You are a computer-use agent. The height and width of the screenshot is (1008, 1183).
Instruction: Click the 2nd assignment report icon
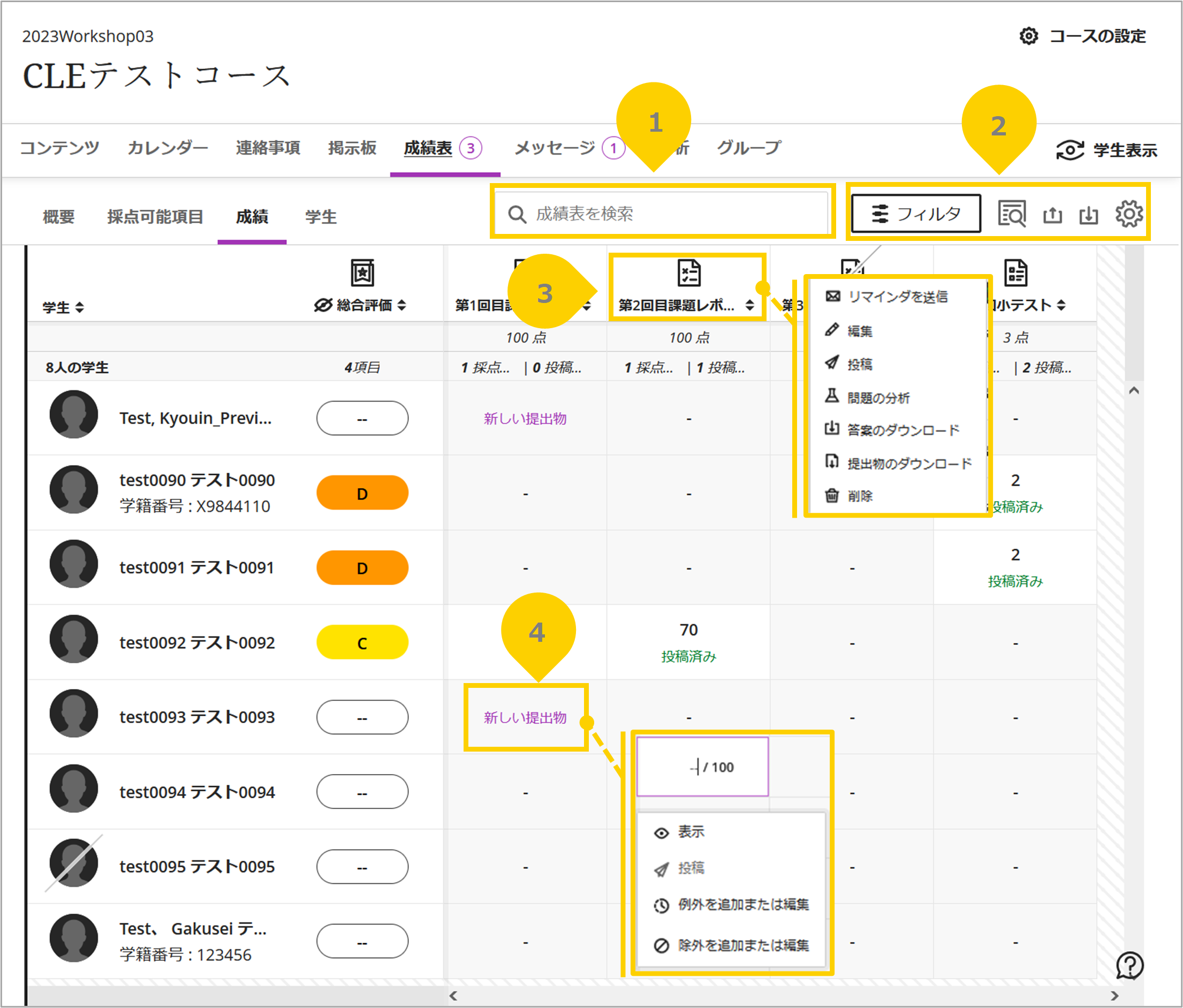pos(688,272)
